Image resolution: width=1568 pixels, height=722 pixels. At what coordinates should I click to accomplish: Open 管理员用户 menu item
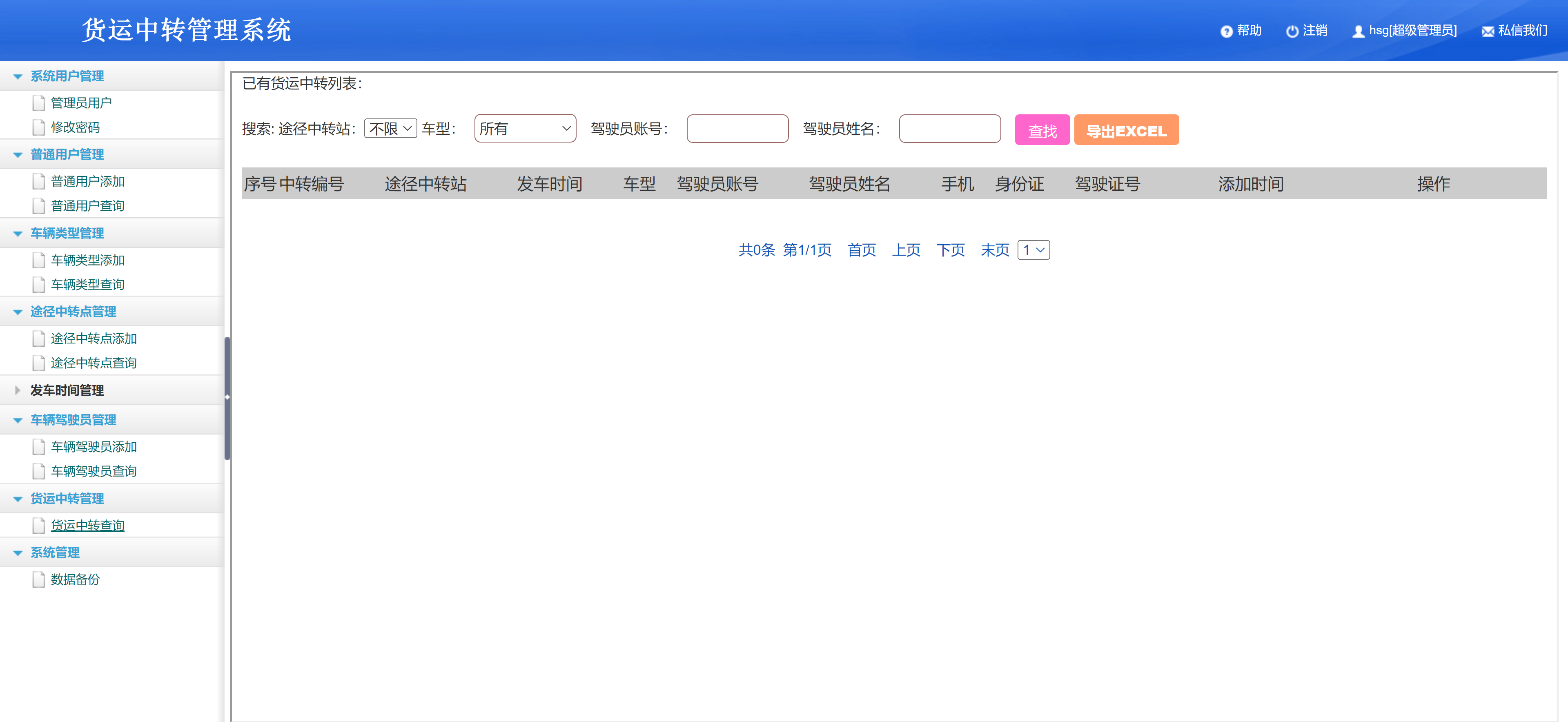coord(81,103)
